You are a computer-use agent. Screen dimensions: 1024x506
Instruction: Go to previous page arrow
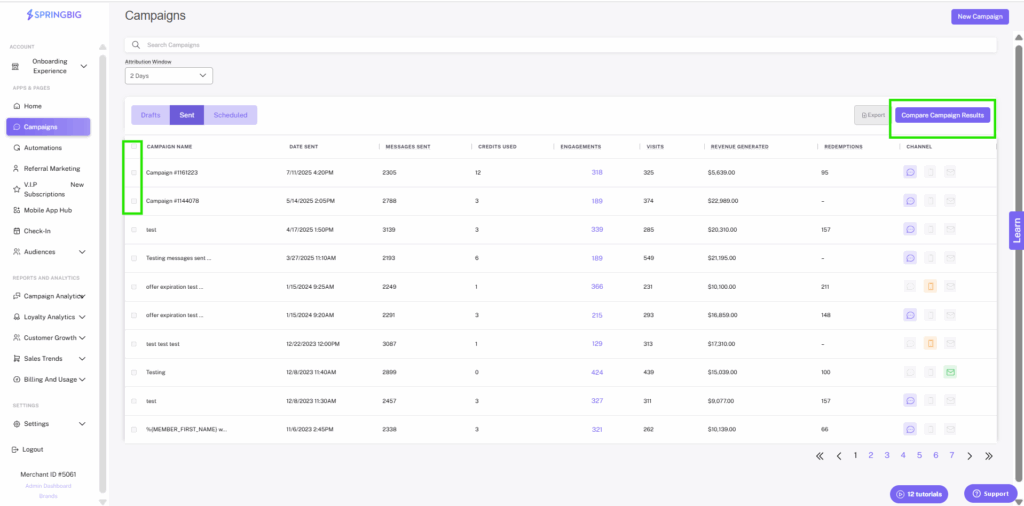tap(839, 456)
